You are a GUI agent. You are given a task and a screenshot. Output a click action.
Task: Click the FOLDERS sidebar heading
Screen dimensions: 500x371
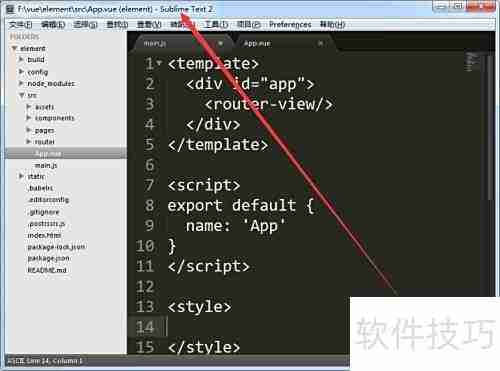tap(24, 36)
